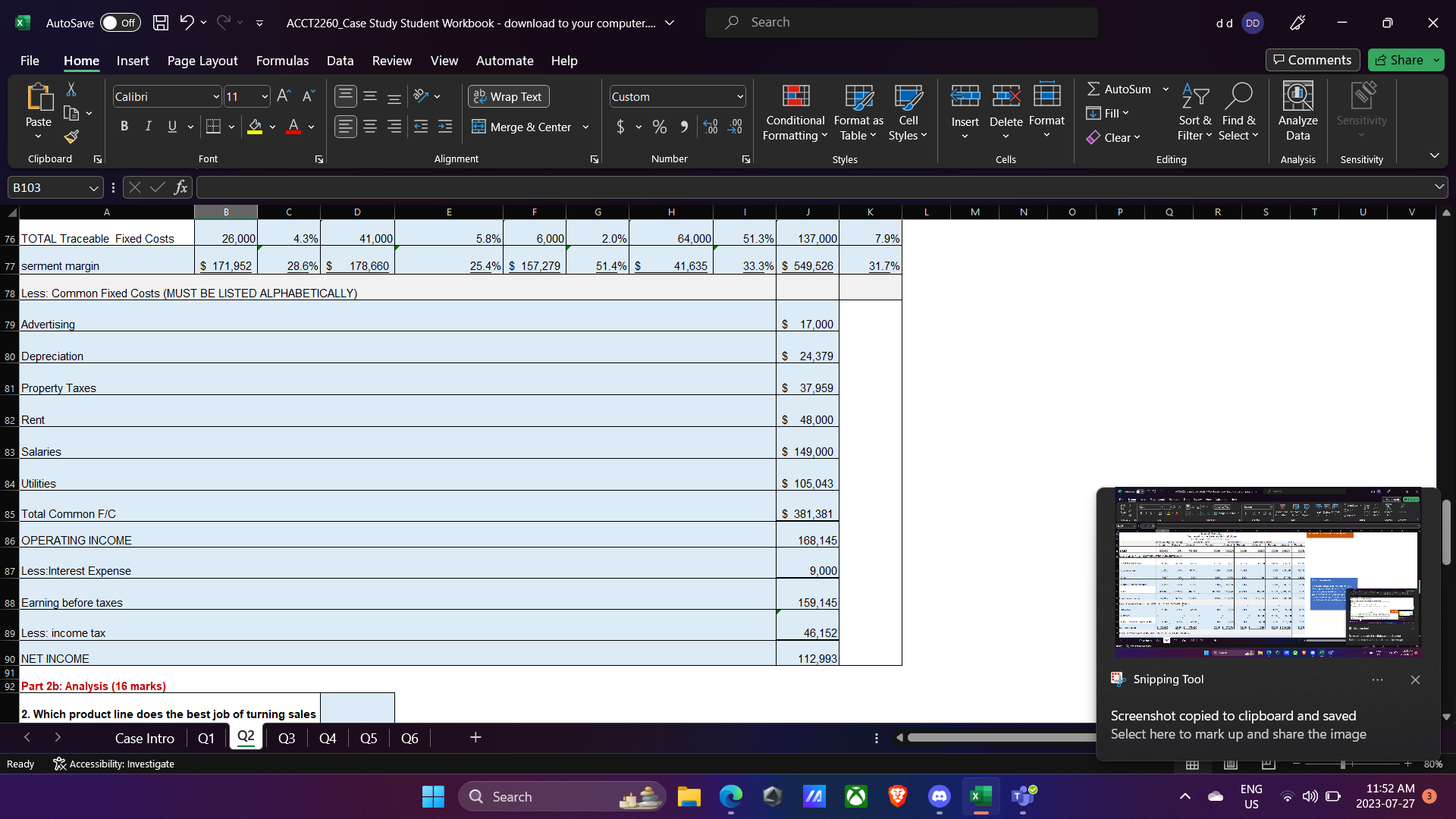Viewport: 1456px width, 819px height.
Task: Expand the Fill Color dropdown arrow
Action: 273,127
